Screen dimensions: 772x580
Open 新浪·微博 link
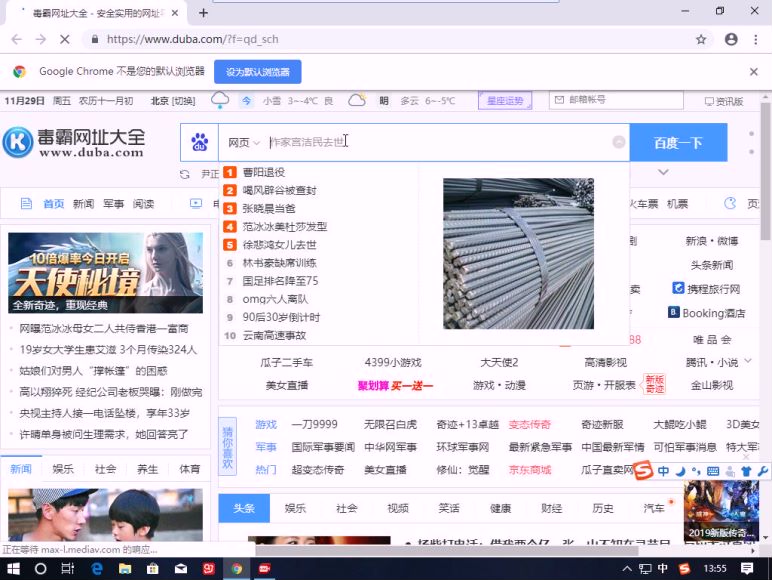pos(712,241)
